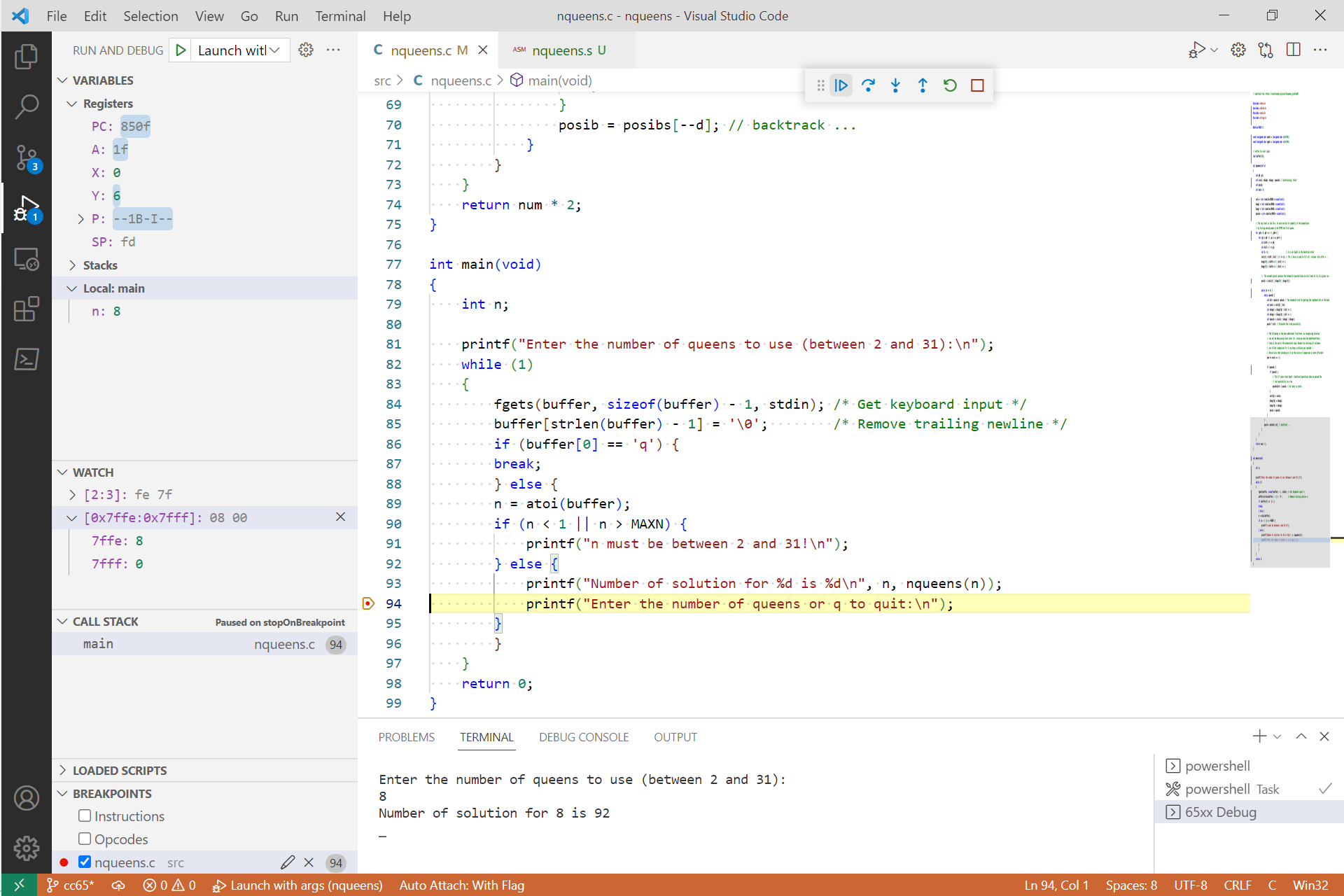Switch to the Debug Console tab
Image resolution: width=1344 pixels, height=896 pixels.
pos(583,737)
